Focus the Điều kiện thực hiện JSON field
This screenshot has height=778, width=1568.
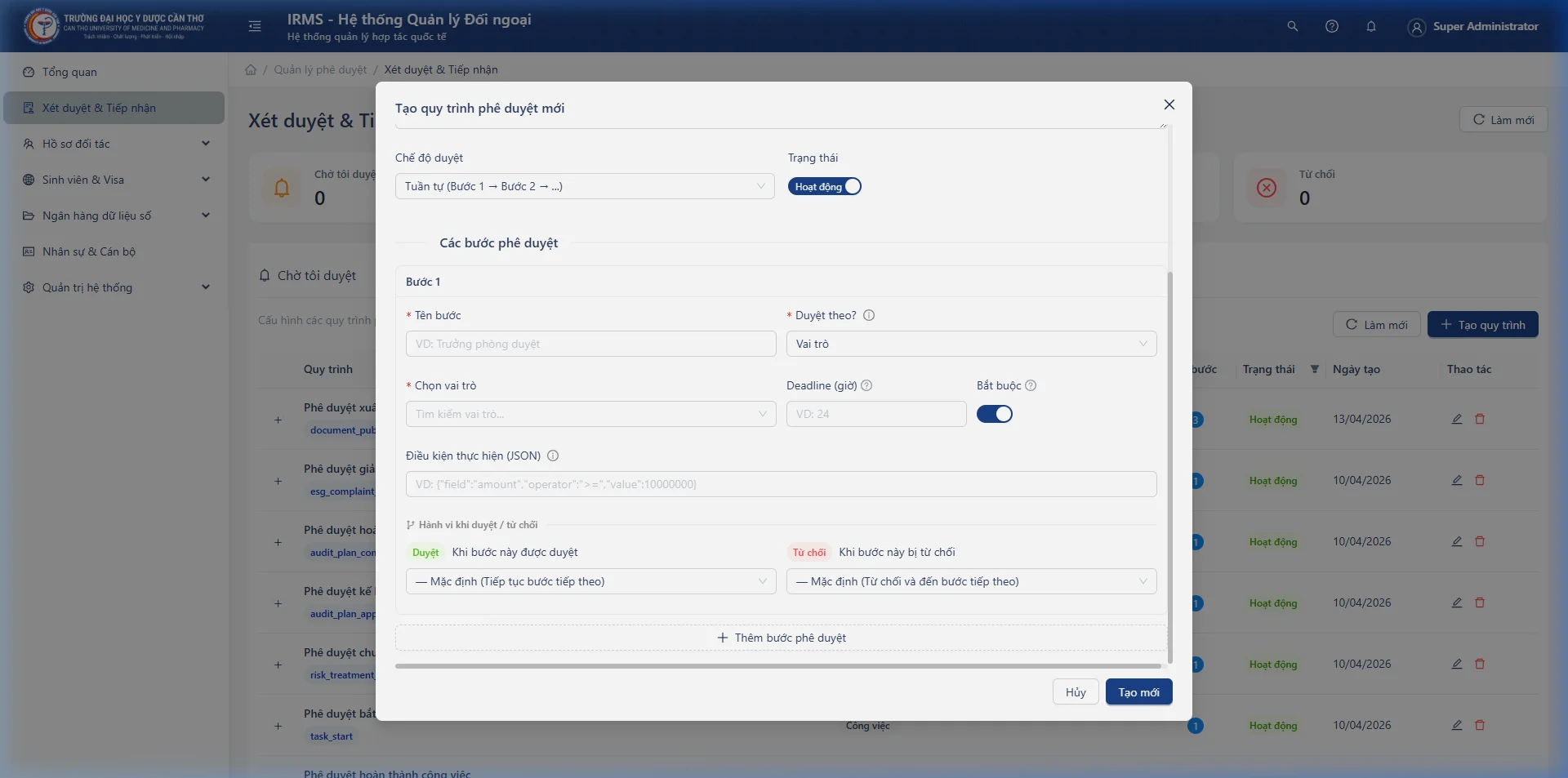782,484
